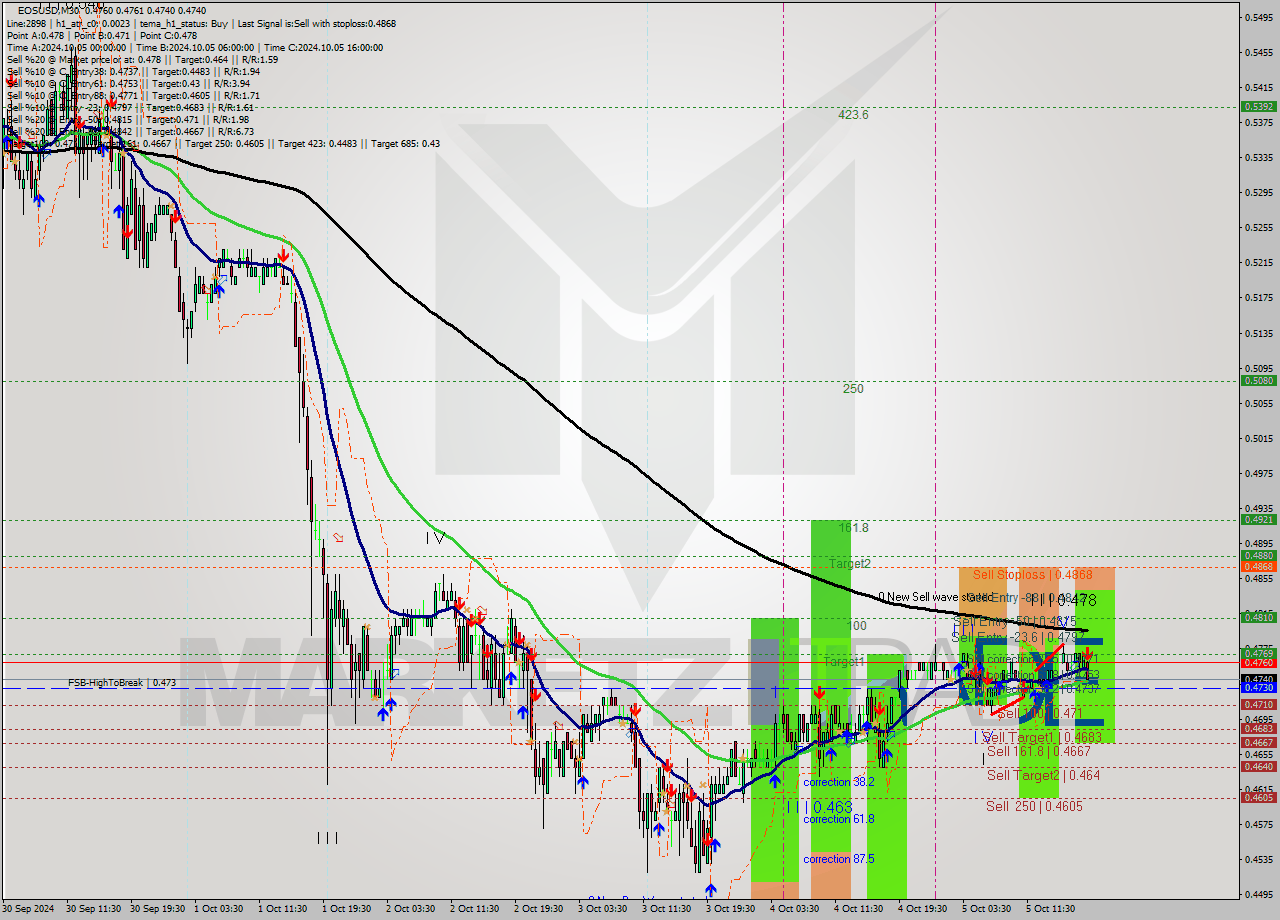
Task: Click the green 0.4880 price tag
Action: tap(1258, 555)
